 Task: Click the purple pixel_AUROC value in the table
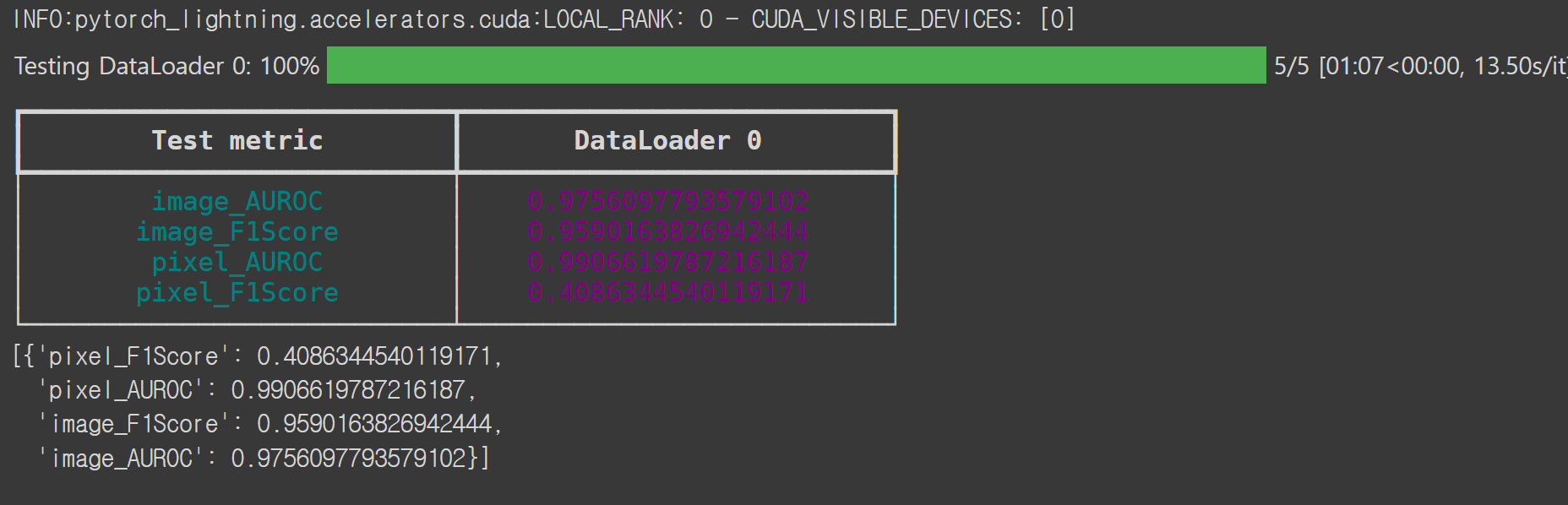667,262
